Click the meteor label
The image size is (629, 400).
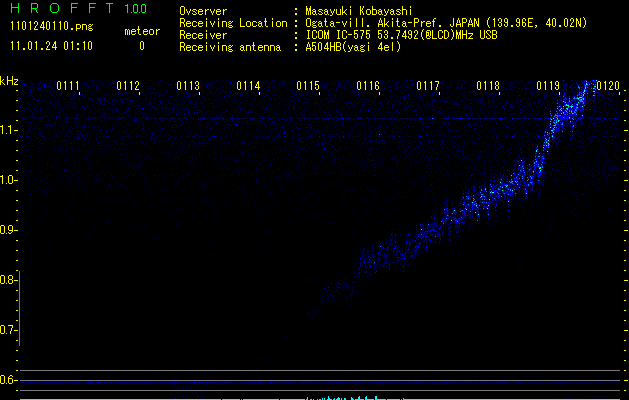(142, 31)
